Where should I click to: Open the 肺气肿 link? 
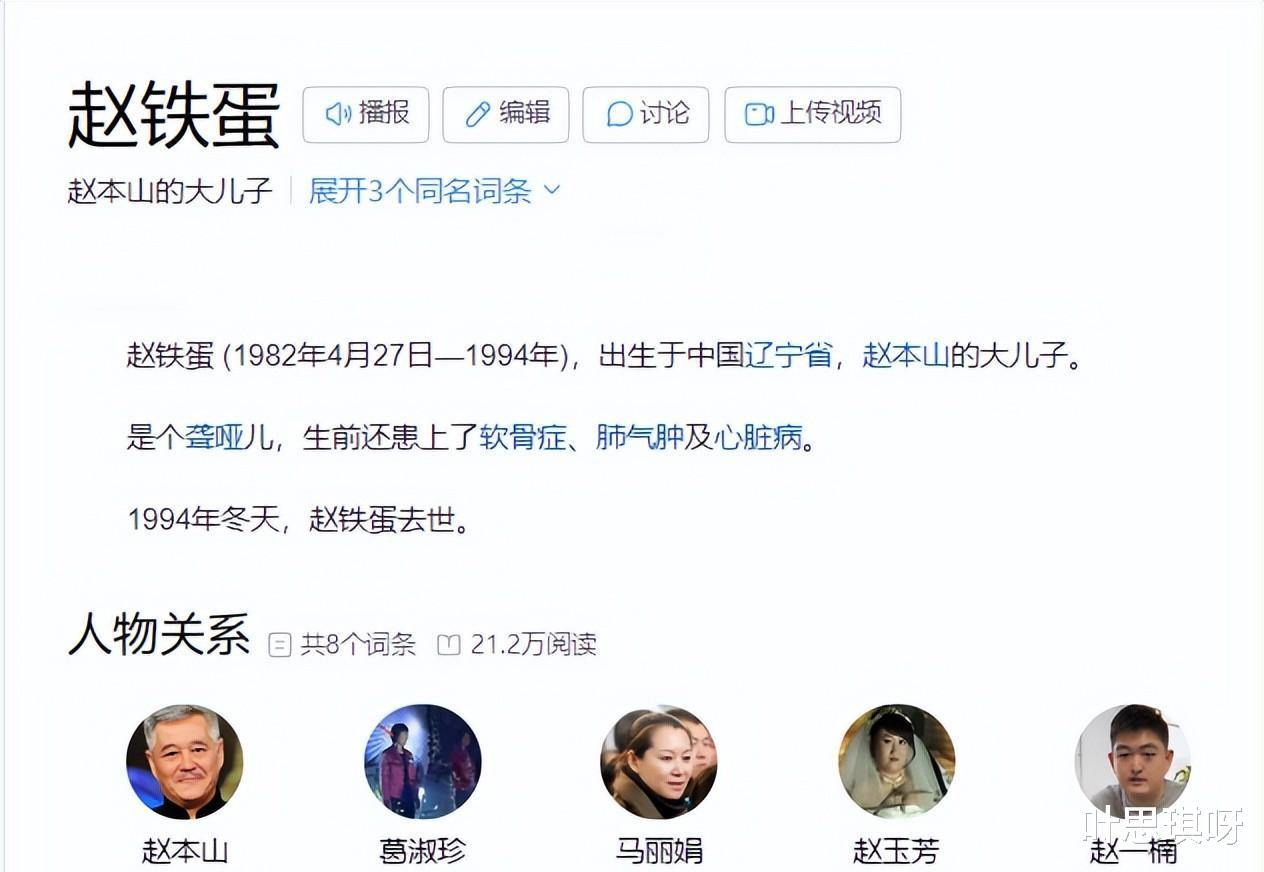tap(640, 438)
